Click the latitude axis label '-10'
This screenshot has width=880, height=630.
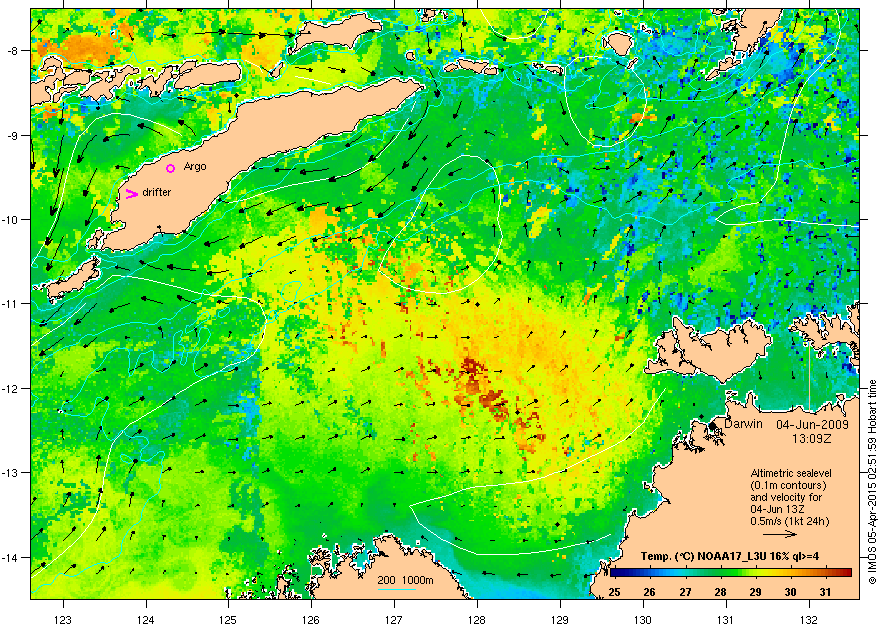click(x=10, y=219)
